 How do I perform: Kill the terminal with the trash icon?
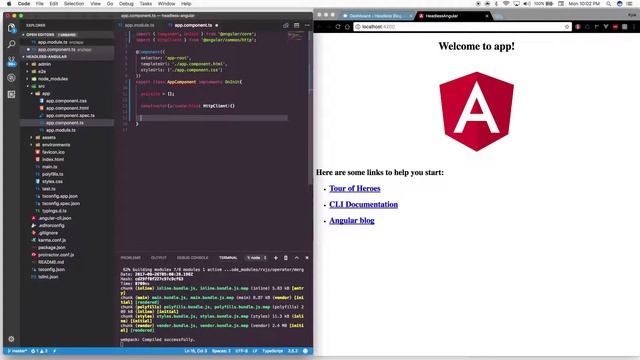286,258
